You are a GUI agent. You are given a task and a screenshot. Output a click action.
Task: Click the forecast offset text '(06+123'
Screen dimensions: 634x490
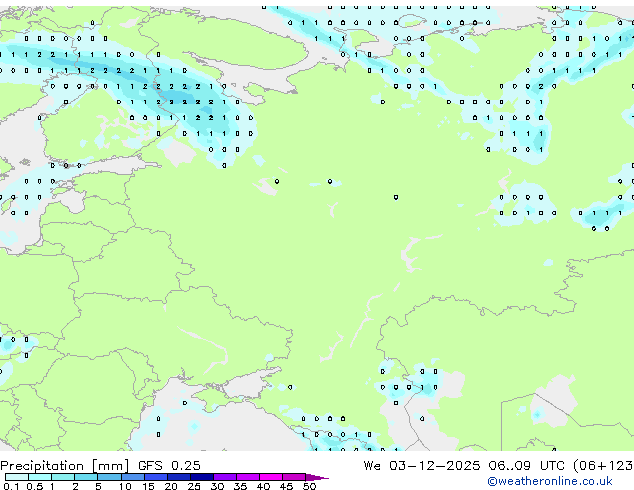point(603,466)
